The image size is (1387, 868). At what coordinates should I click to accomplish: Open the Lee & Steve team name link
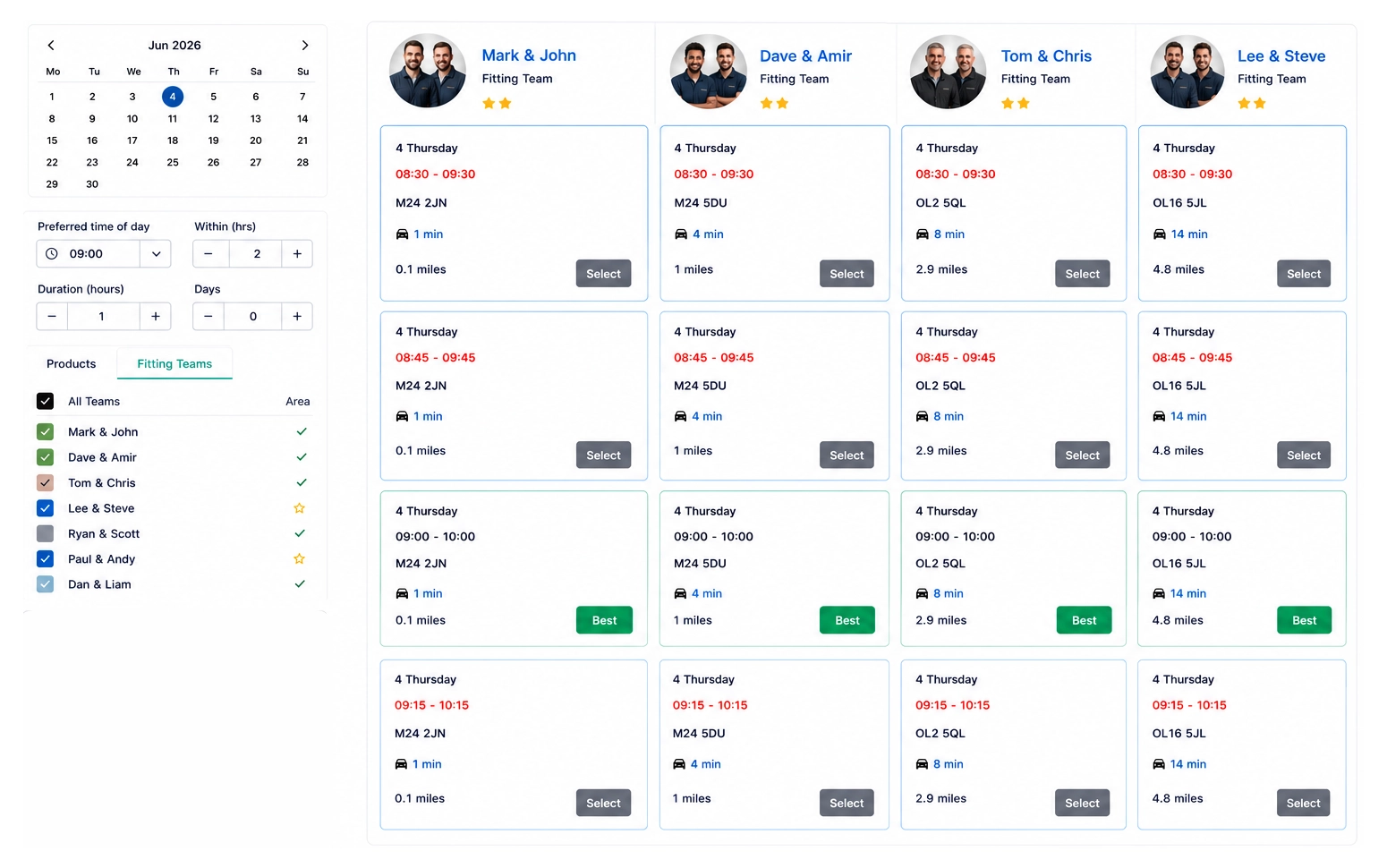pyautogui.click(x=1281, y=55)
